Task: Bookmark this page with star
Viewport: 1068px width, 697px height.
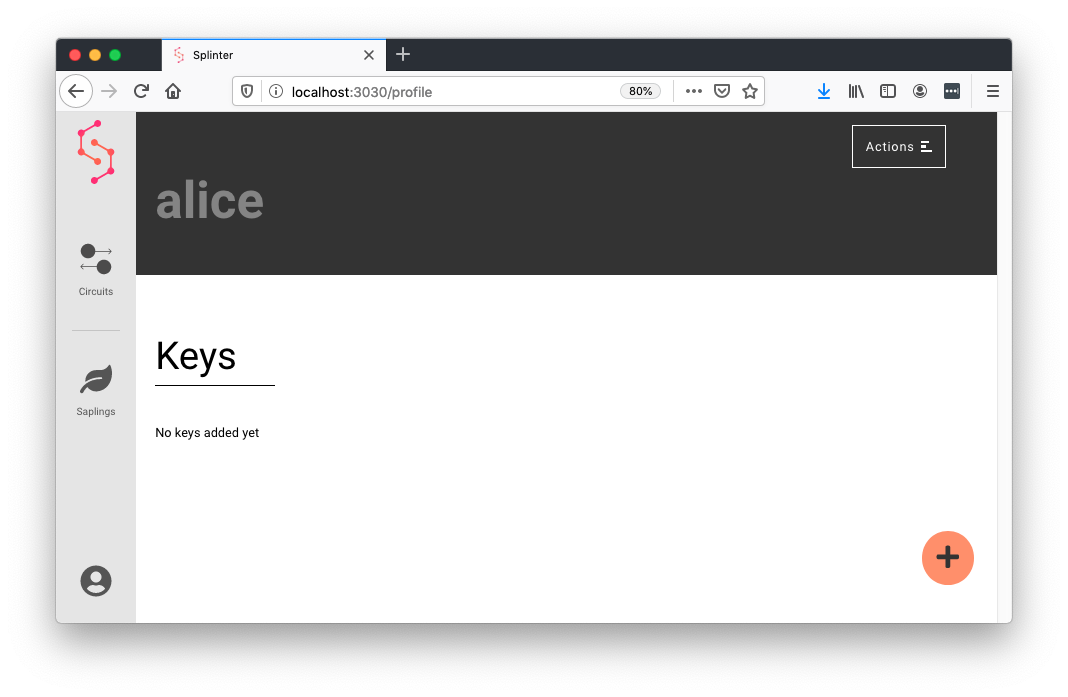Action: point(750,91)
